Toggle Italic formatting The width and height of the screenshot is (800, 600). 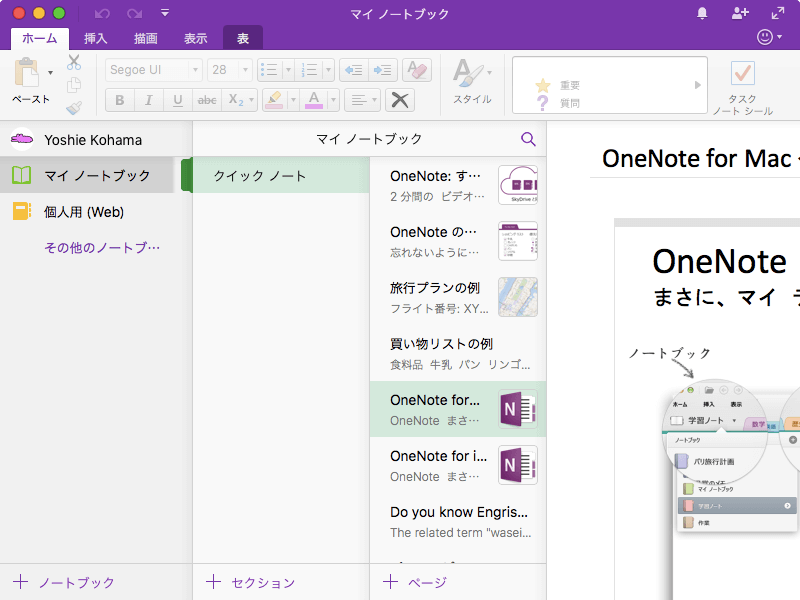pos(148,100)
